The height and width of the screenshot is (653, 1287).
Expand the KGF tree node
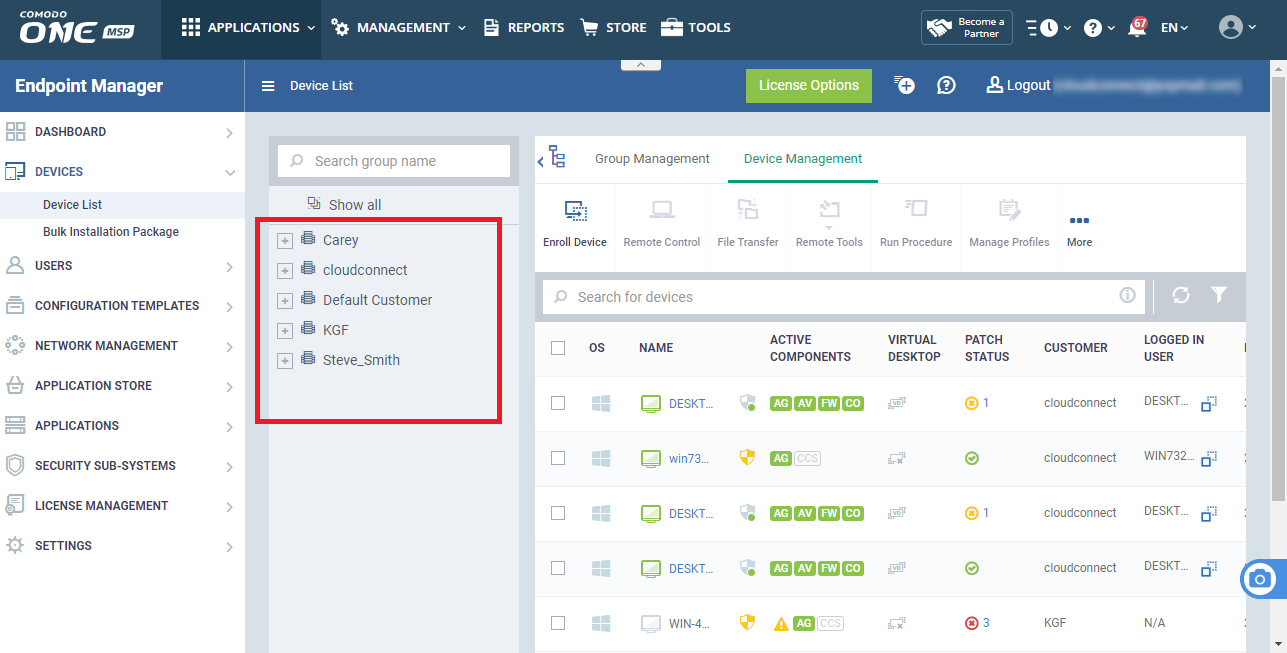285,331
